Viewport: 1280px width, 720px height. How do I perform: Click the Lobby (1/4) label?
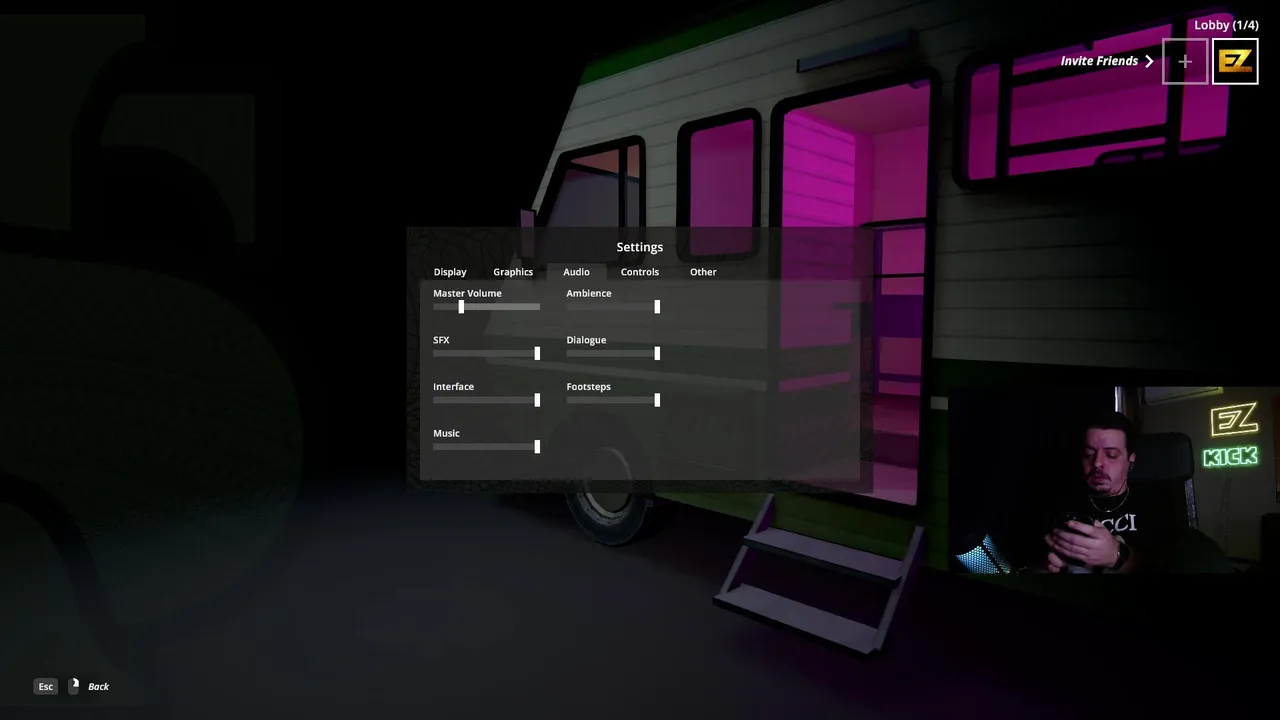(1226, 25)
